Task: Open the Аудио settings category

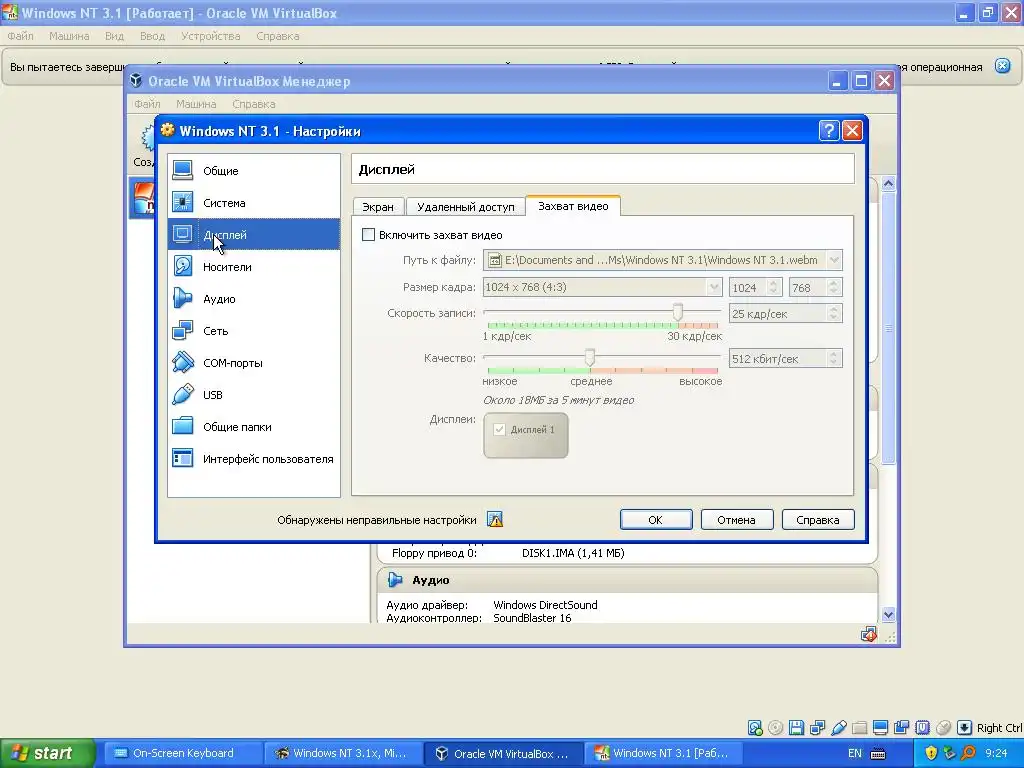Action: point(253,298)
